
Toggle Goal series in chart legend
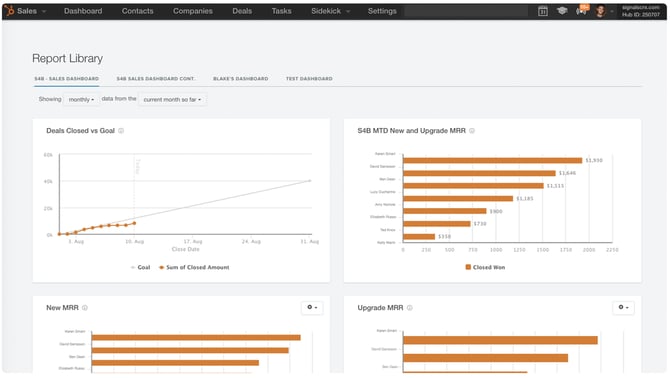(141, 267)
